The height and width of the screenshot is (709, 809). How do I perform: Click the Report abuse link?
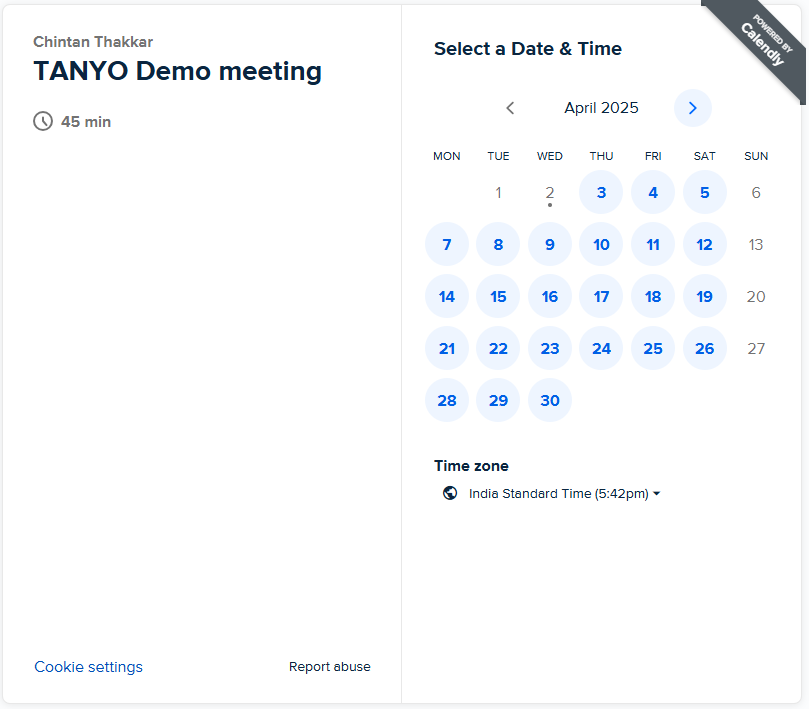(x=330, y=667)
